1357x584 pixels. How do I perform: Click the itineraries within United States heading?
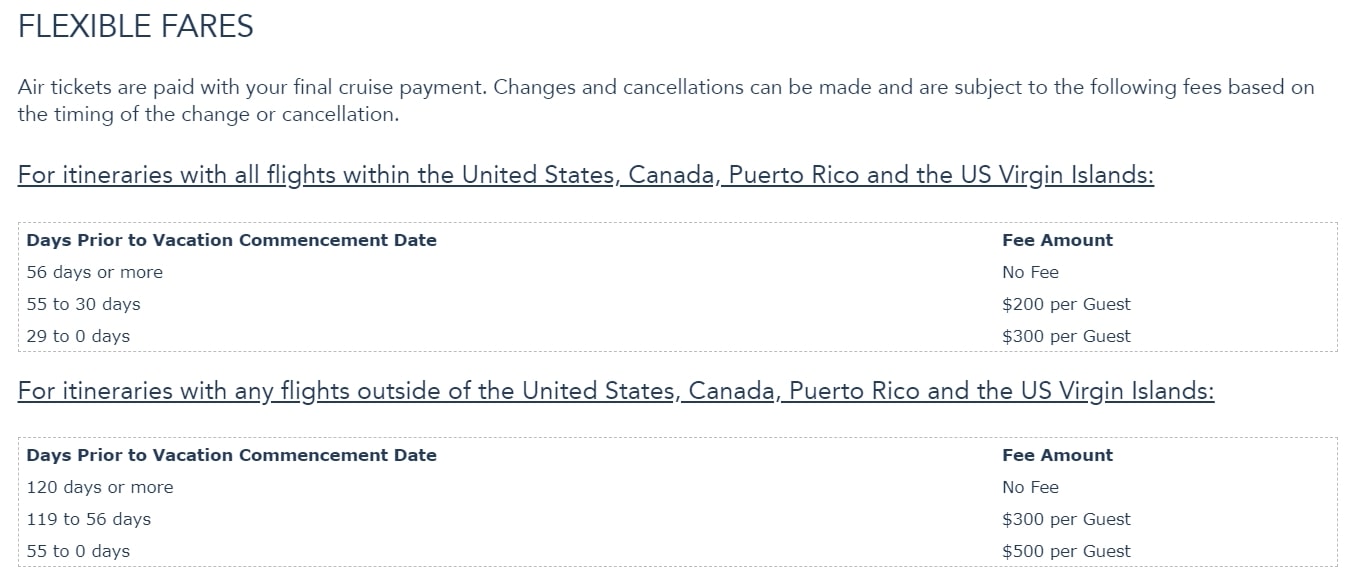(x=586, y=176)
